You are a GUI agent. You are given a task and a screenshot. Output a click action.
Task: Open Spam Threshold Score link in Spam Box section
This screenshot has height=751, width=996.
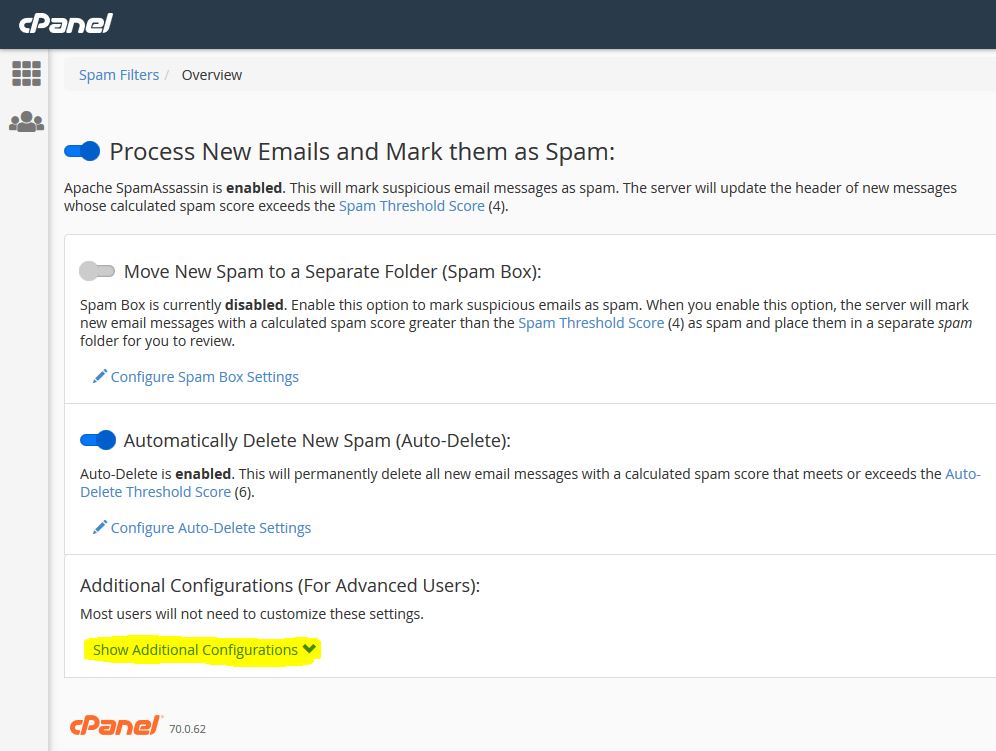tap(591, 323)
